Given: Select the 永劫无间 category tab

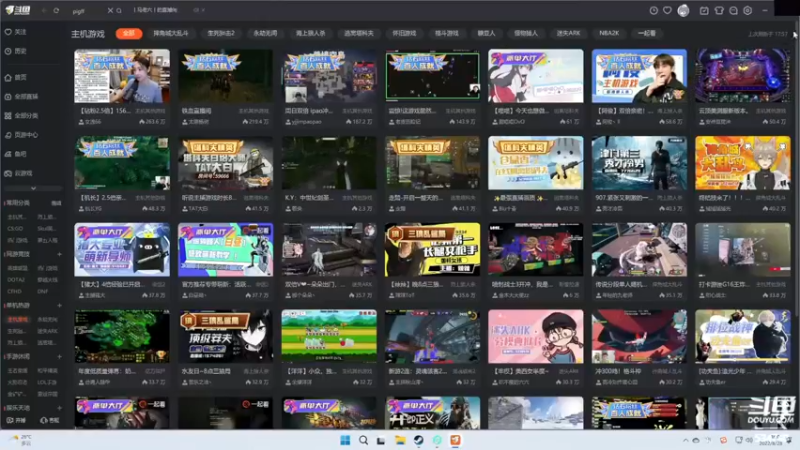Looking at the screenshot, I should (265, 33).
